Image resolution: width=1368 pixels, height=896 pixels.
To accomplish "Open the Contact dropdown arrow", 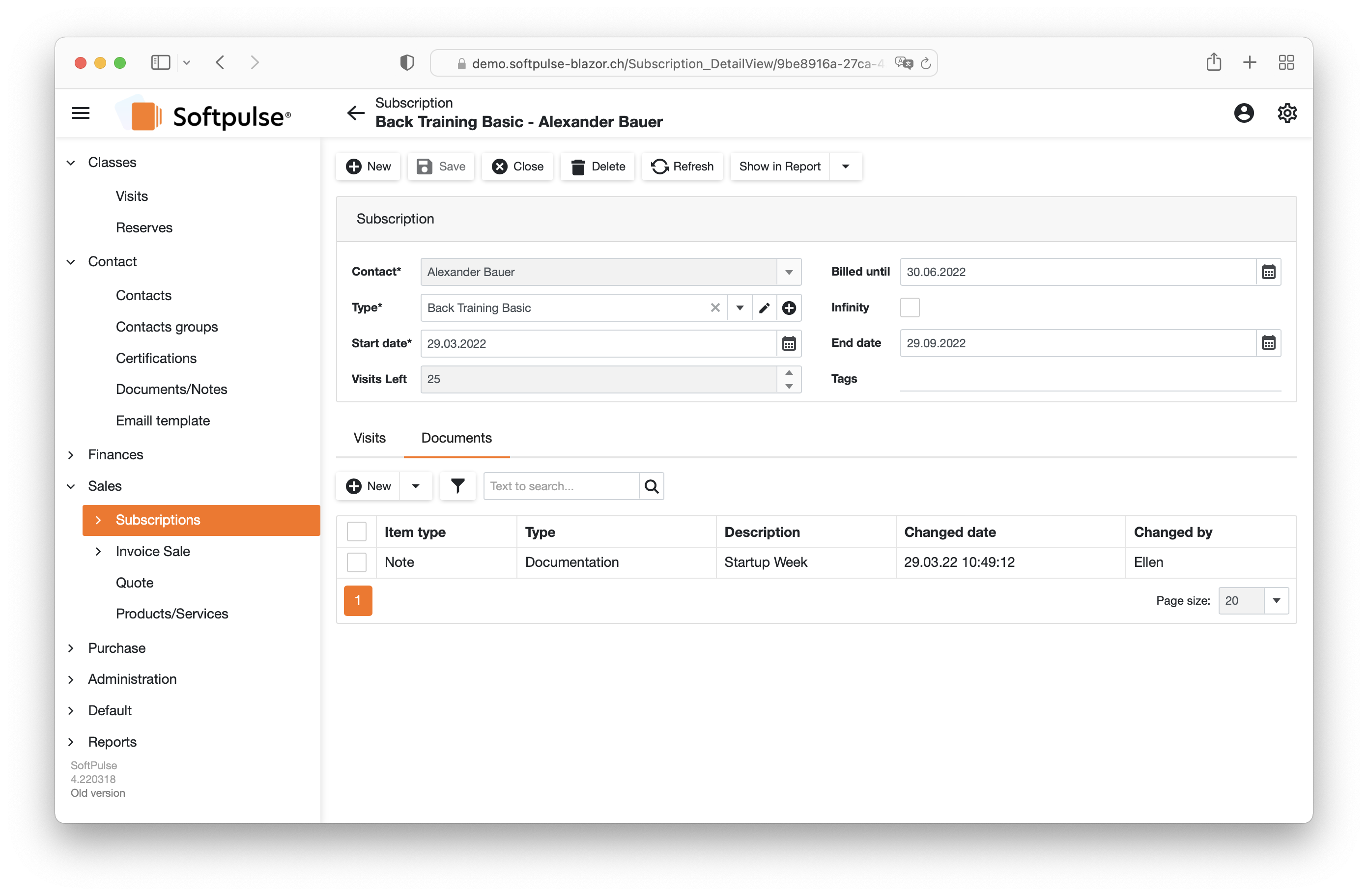I will pos(789,273).
